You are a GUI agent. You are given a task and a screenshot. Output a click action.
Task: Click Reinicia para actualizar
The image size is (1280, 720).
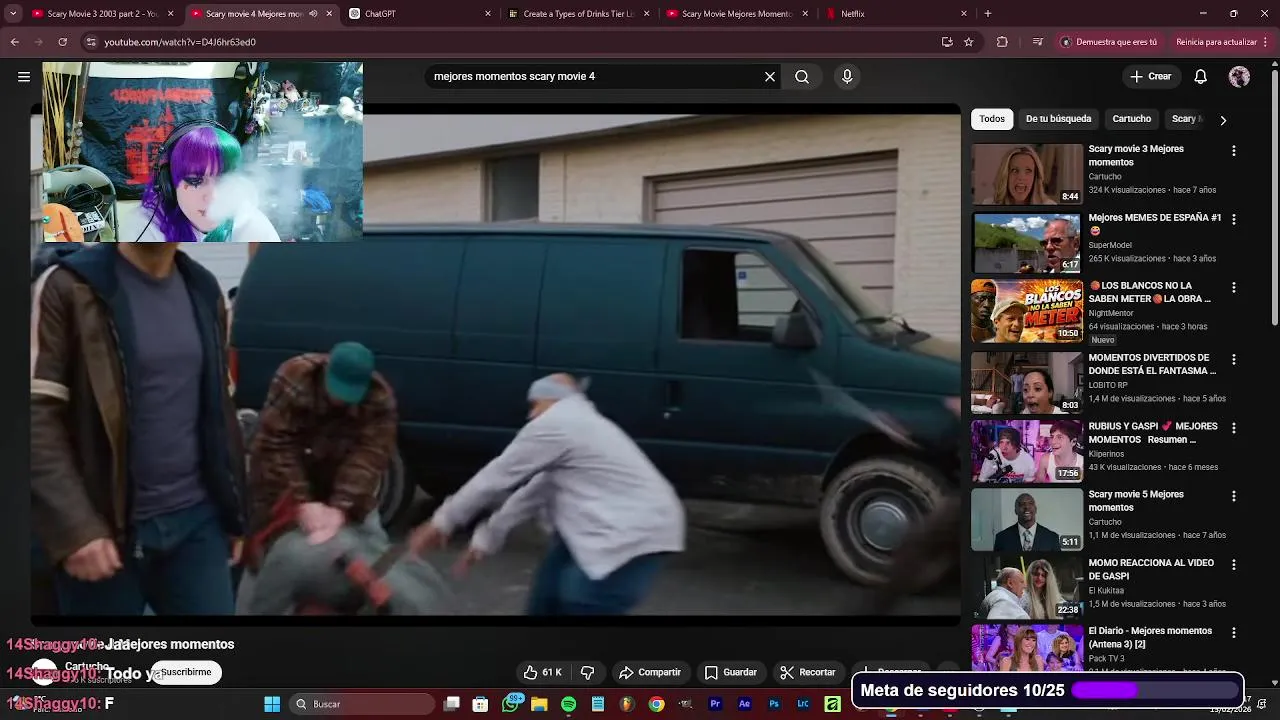1216,42
